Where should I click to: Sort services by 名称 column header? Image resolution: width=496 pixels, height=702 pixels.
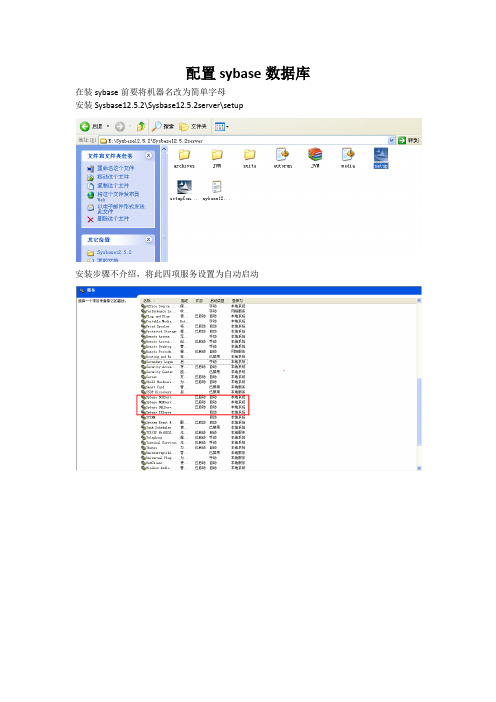coord(159,300)
